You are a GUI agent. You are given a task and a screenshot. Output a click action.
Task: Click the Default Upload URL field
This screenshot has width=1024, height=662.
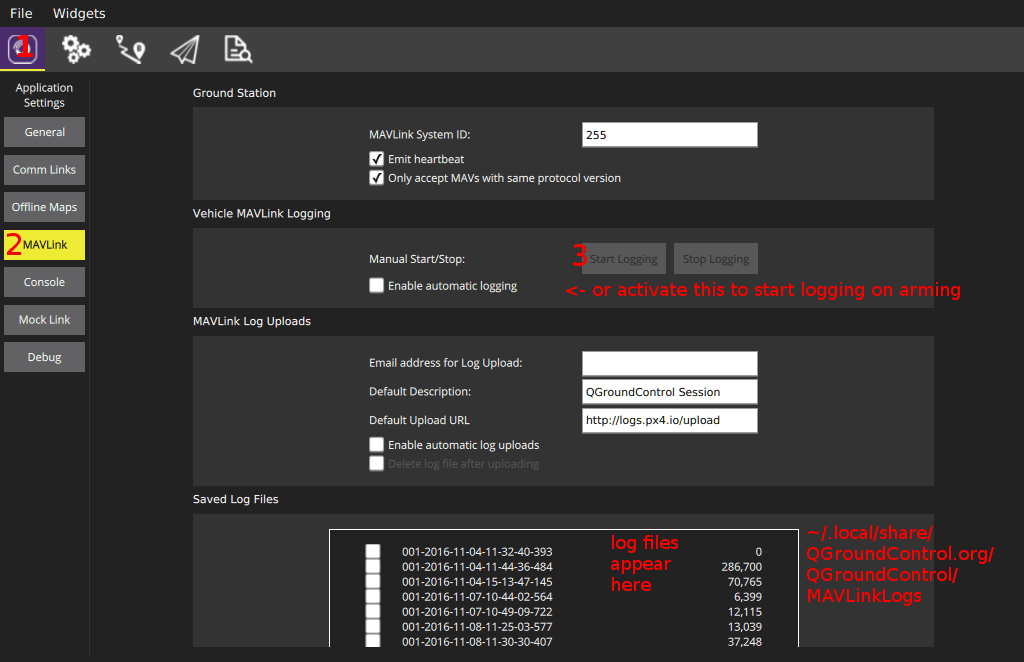click(669, 420)
